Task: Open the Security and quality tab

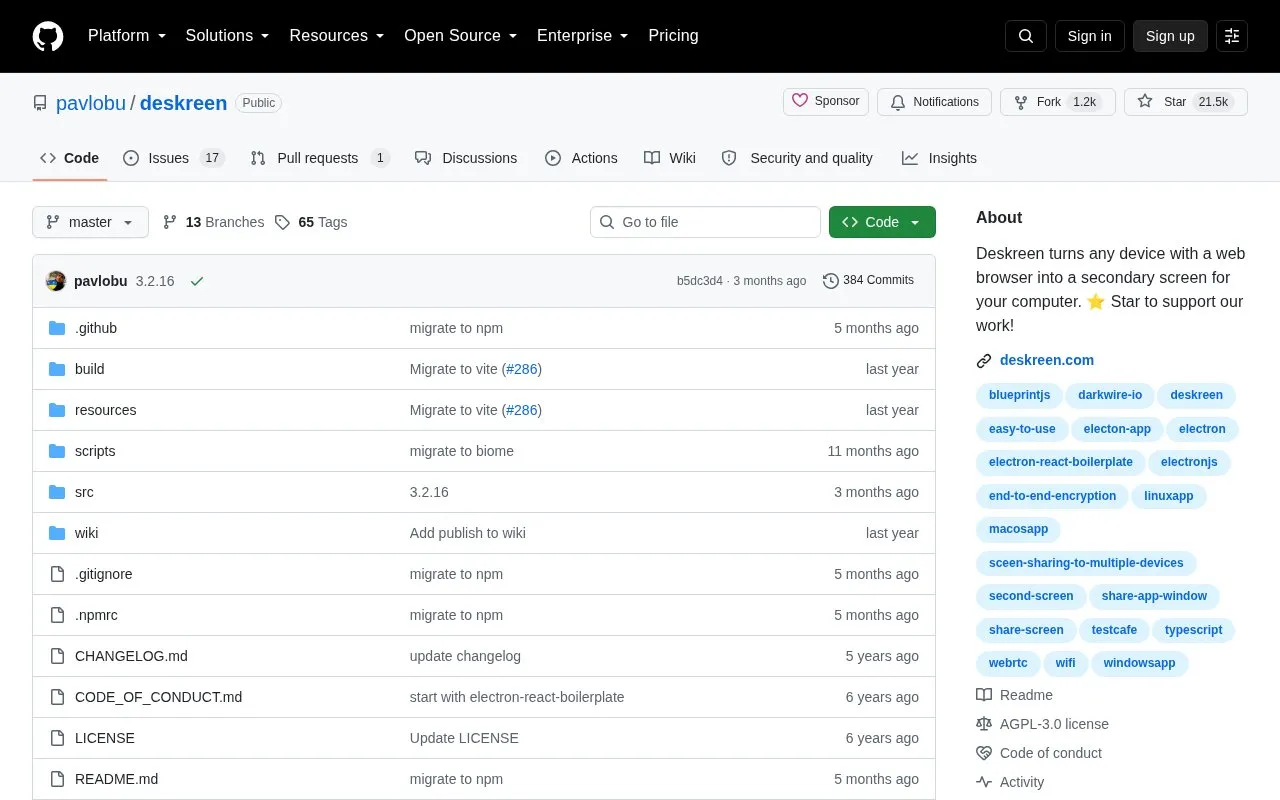Action: coord(797,158)
